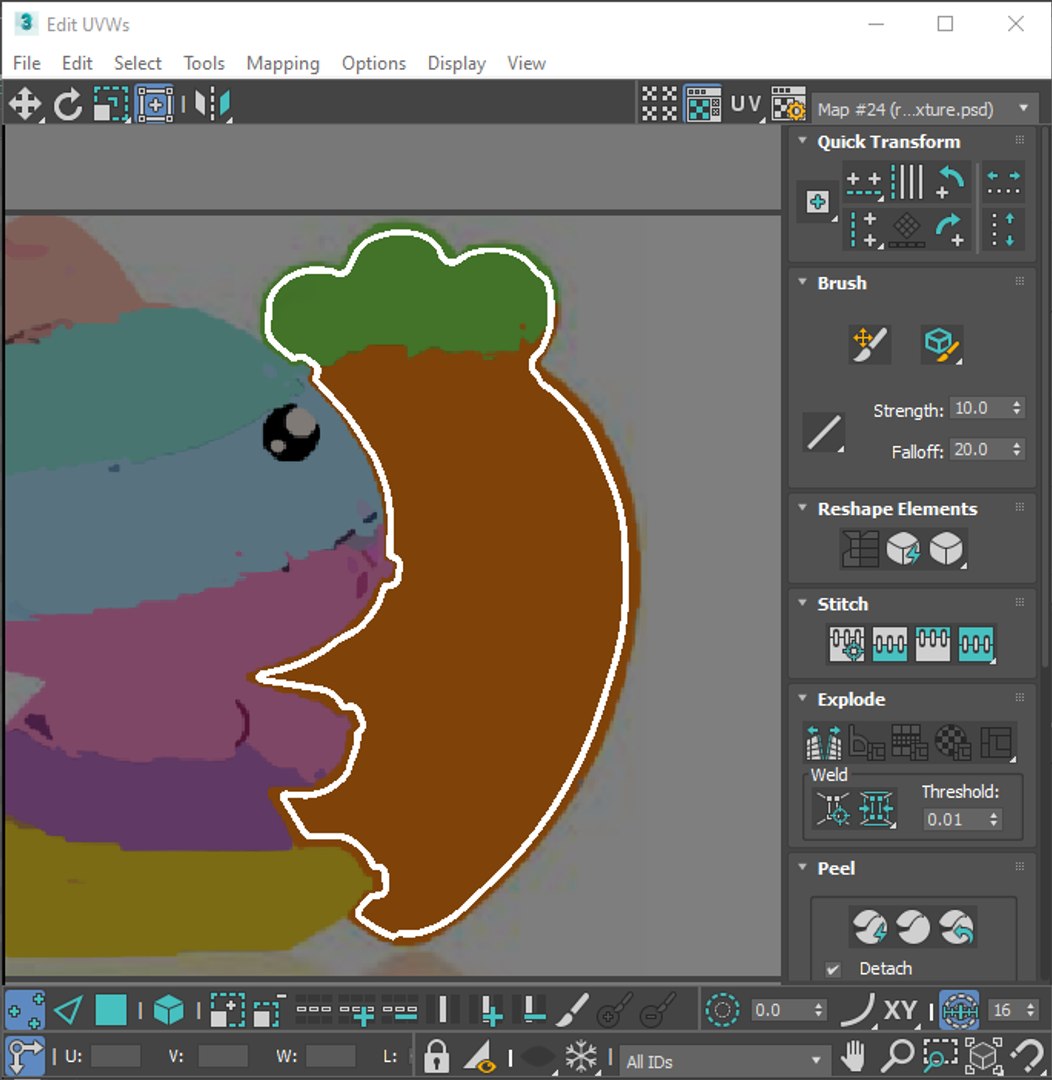Rotate selection counterclockwise 90 degrees

(951, 183)
